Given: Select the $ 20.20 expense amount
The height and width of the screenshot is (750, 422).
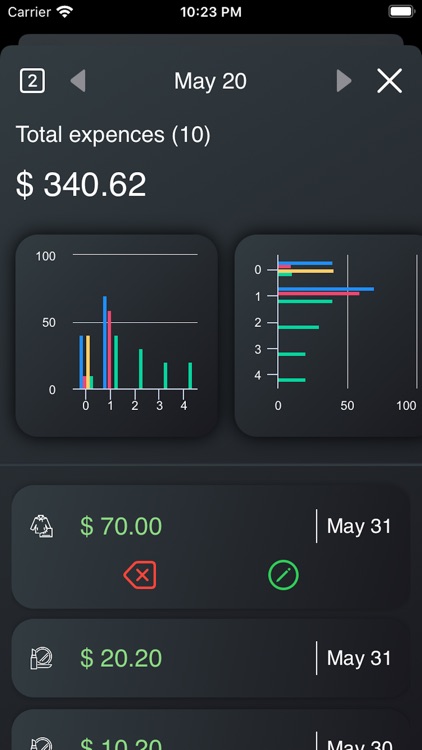Looking at the screenshot, I should [x=121, y=658].
